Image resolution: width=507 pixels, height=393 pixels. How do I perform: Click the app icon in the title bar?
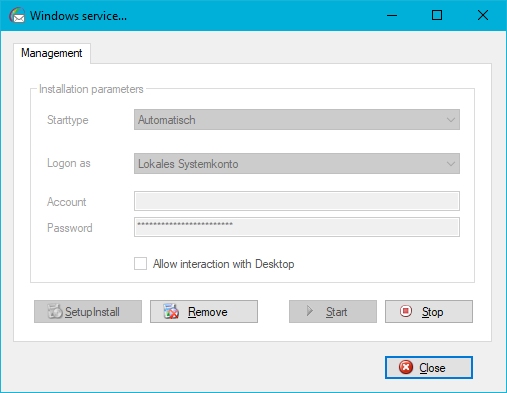tap(17, 15)
